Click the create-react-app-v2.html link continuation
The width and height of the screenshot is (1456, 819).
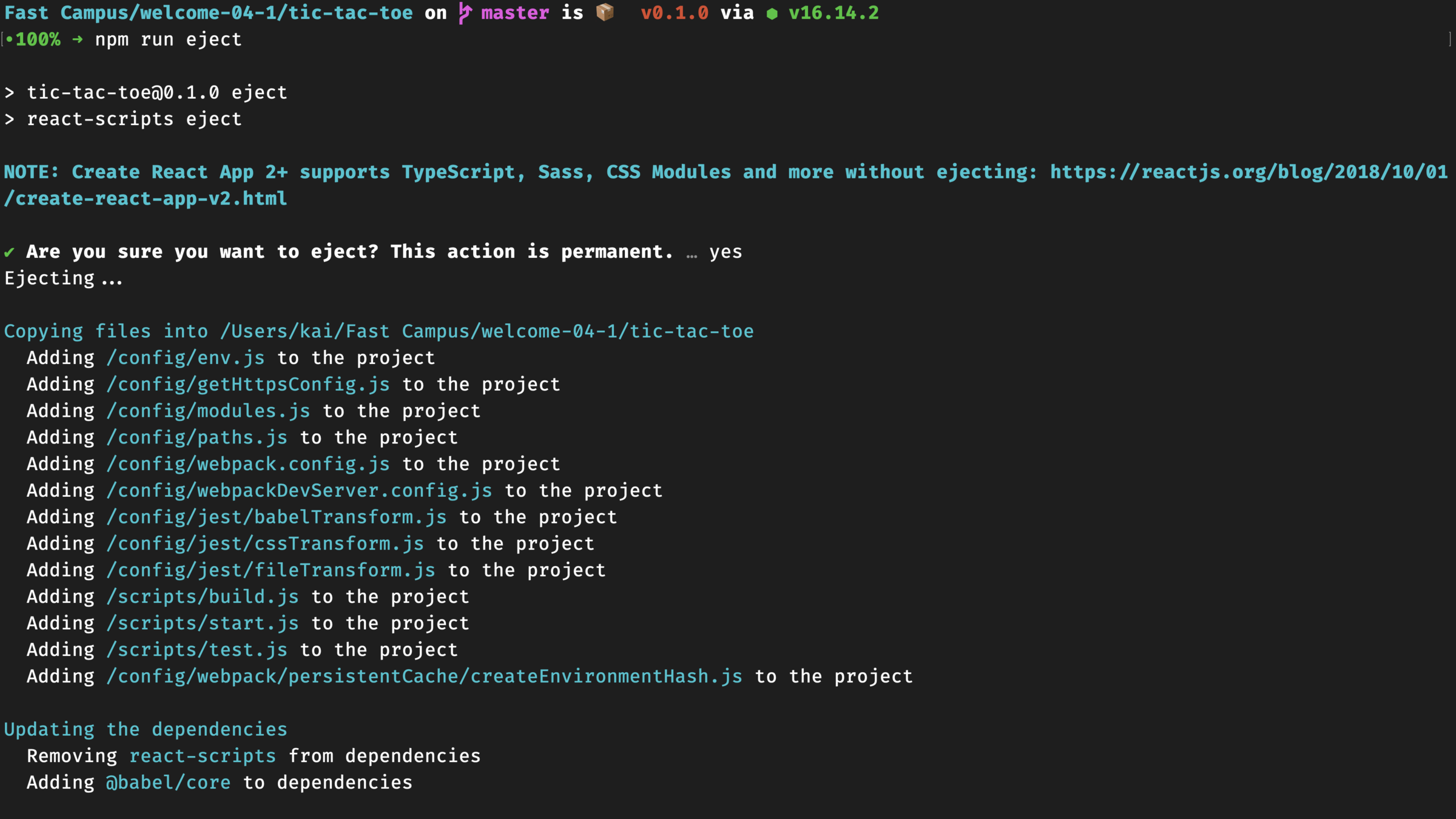click(146, 199)
